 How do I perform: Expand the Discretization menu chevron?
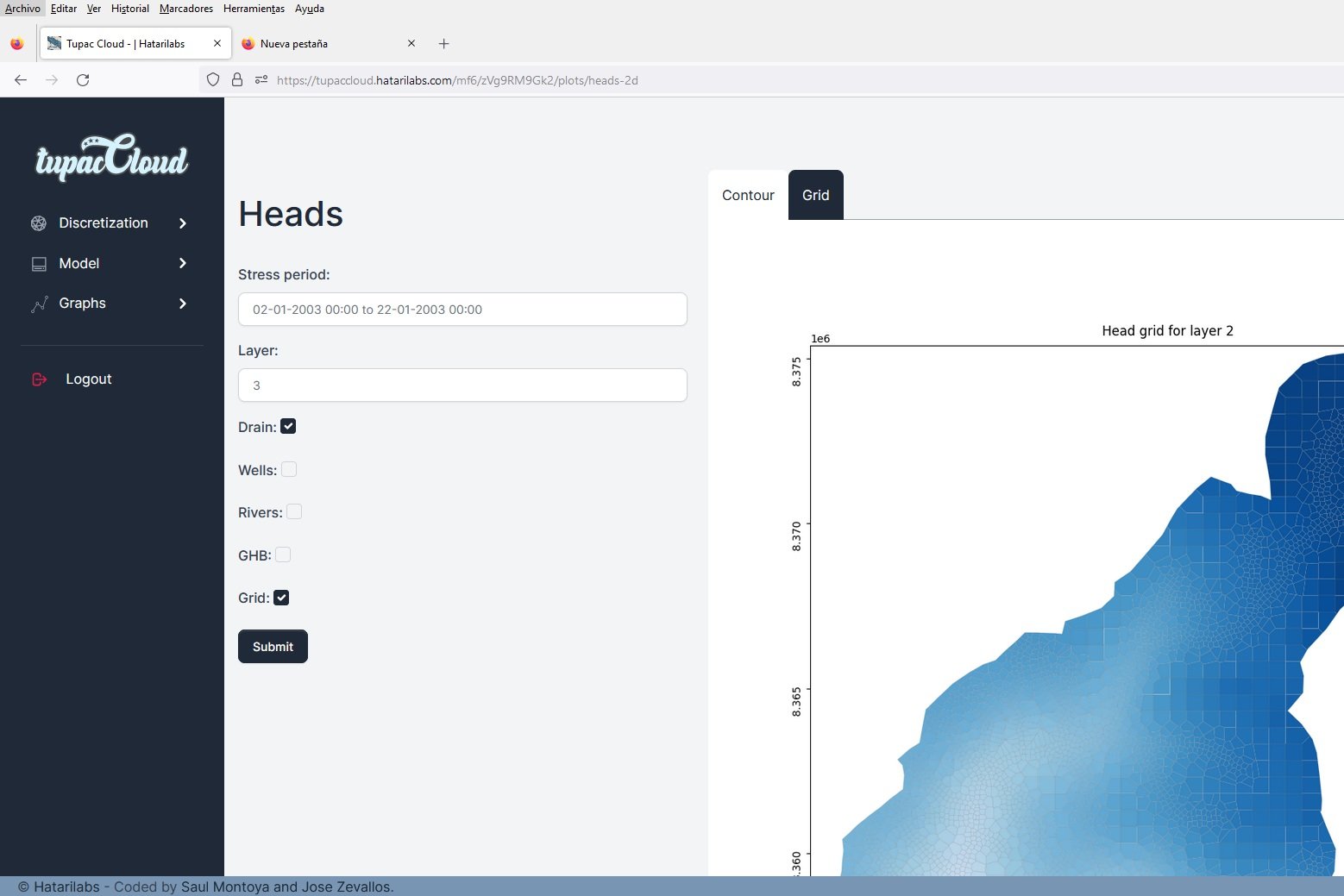coord(182,223)
